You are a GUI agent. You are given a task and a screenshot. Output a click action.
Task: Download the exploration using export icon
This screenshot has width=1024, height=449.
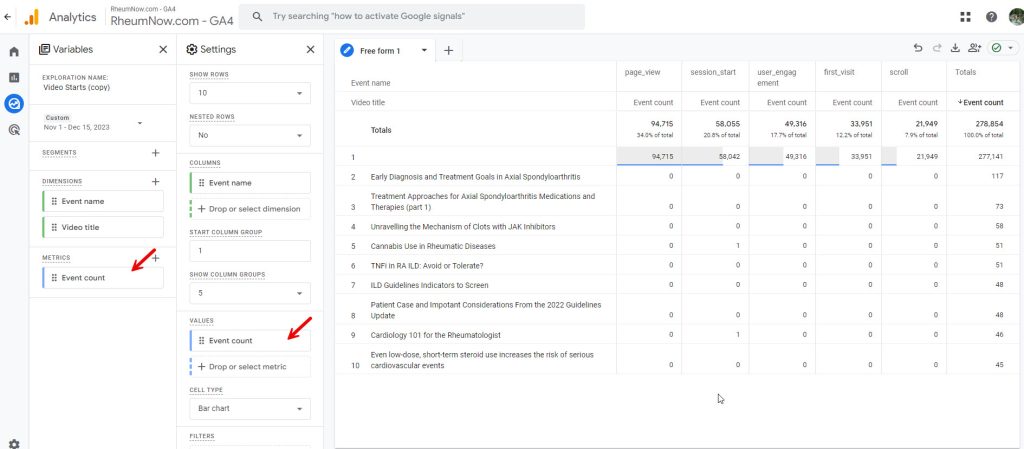point(955,48)
